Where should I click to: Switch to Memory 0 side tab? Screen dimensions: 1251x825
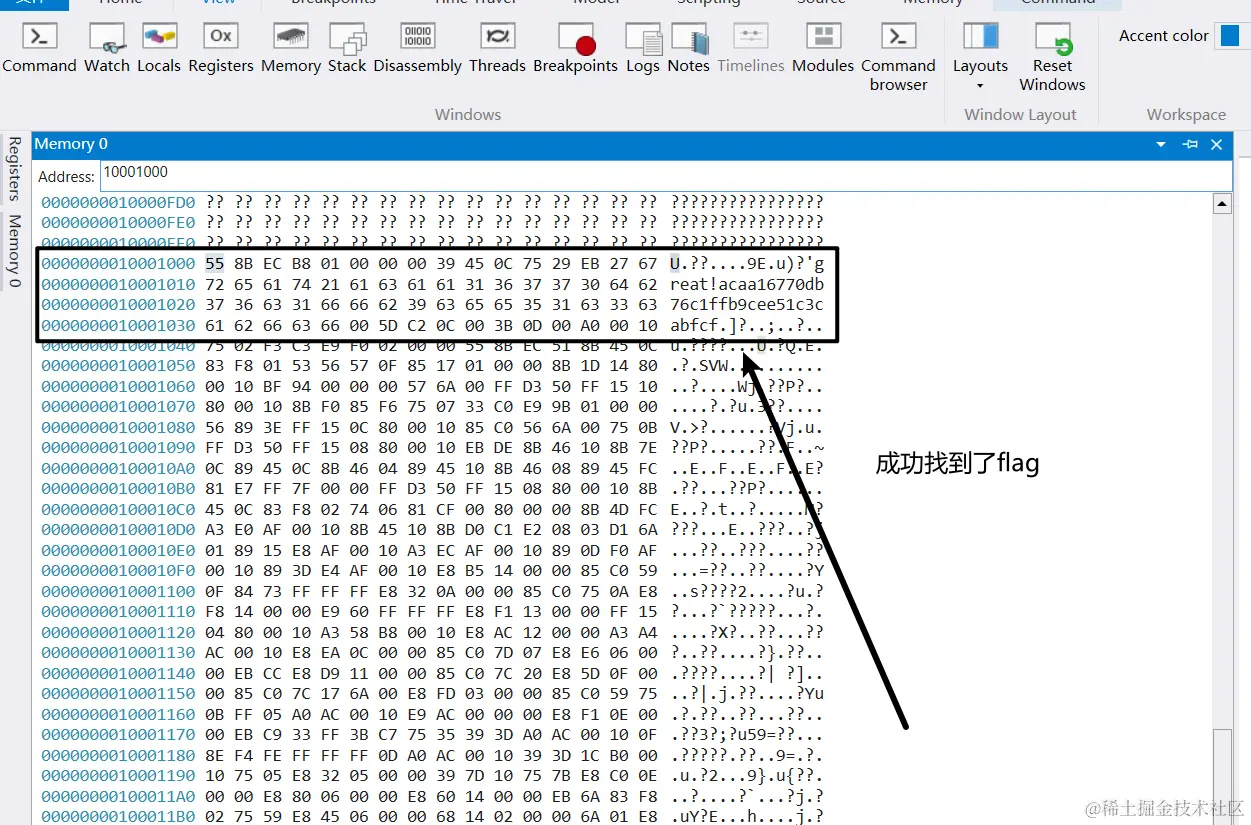tap(14, 251)
